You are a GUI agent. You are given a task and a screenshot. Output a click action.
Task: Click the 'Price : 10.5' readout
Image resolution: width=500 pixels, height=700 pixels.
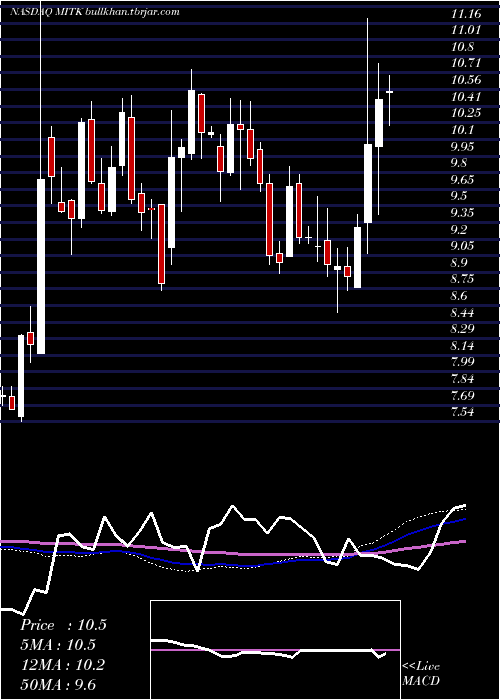pos(63,625)
